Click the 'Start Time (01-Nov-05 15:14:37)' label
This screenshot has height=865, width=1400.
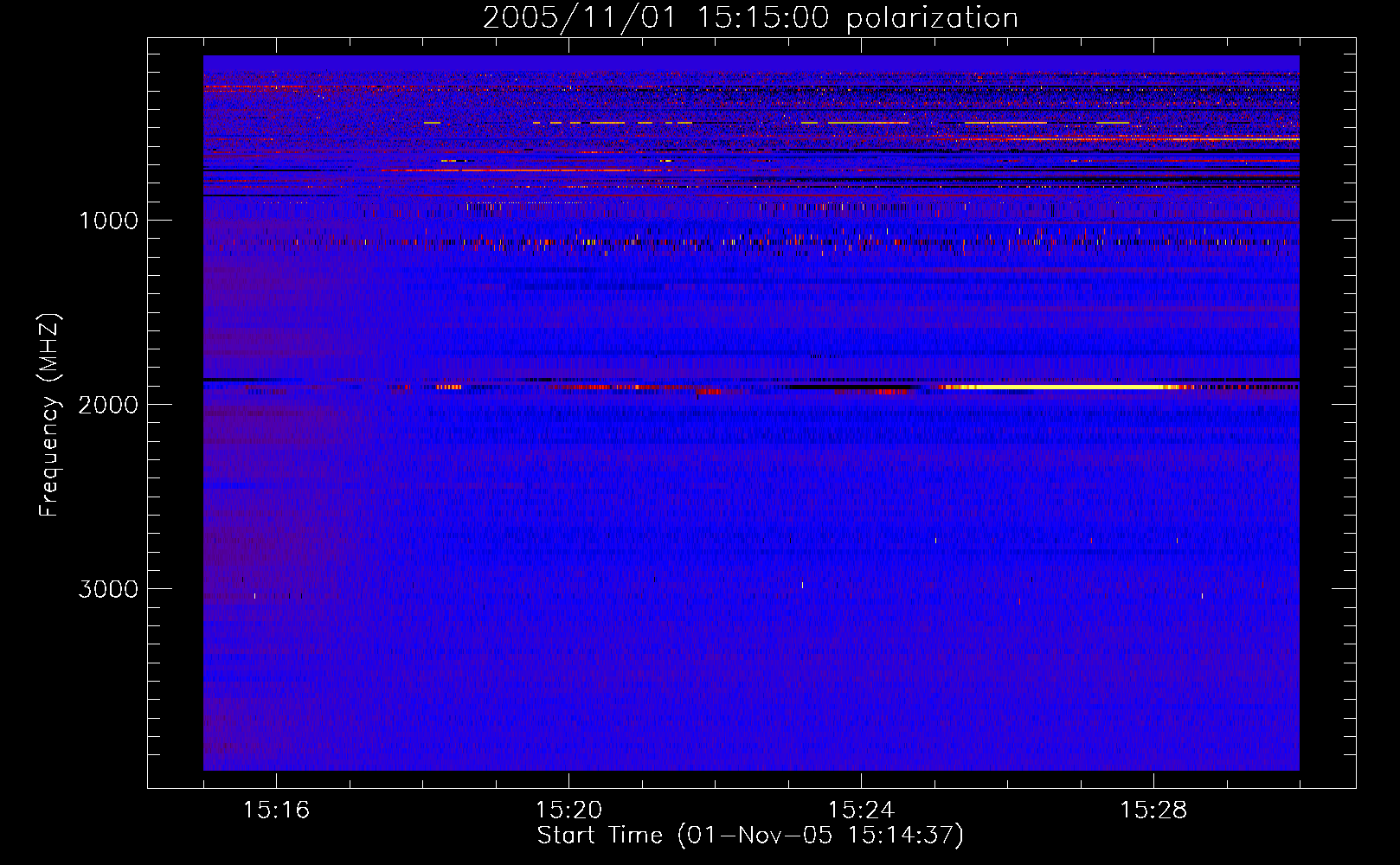coord(750,836)
